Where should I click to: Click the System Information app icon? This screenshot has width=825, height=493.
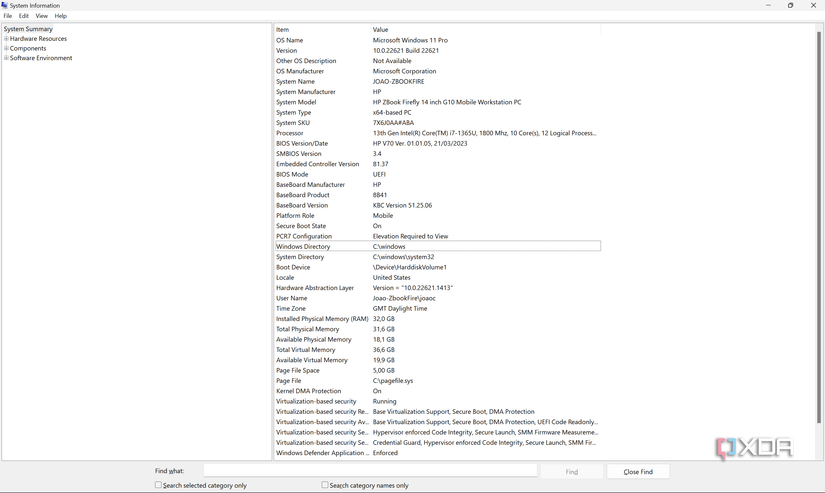(x=5, y=5)
